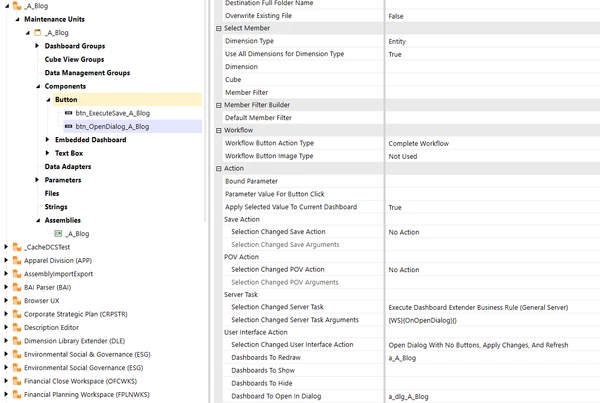Image resolution: width=600 pixels, height=403 pixels.
Task: Click the Bound Parameter value field
Action: coord(492,181)
